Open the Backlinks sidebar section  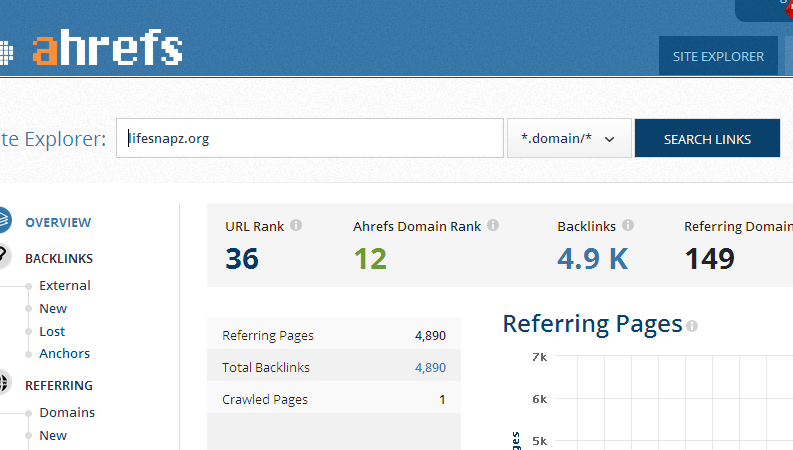coord(59,258)
